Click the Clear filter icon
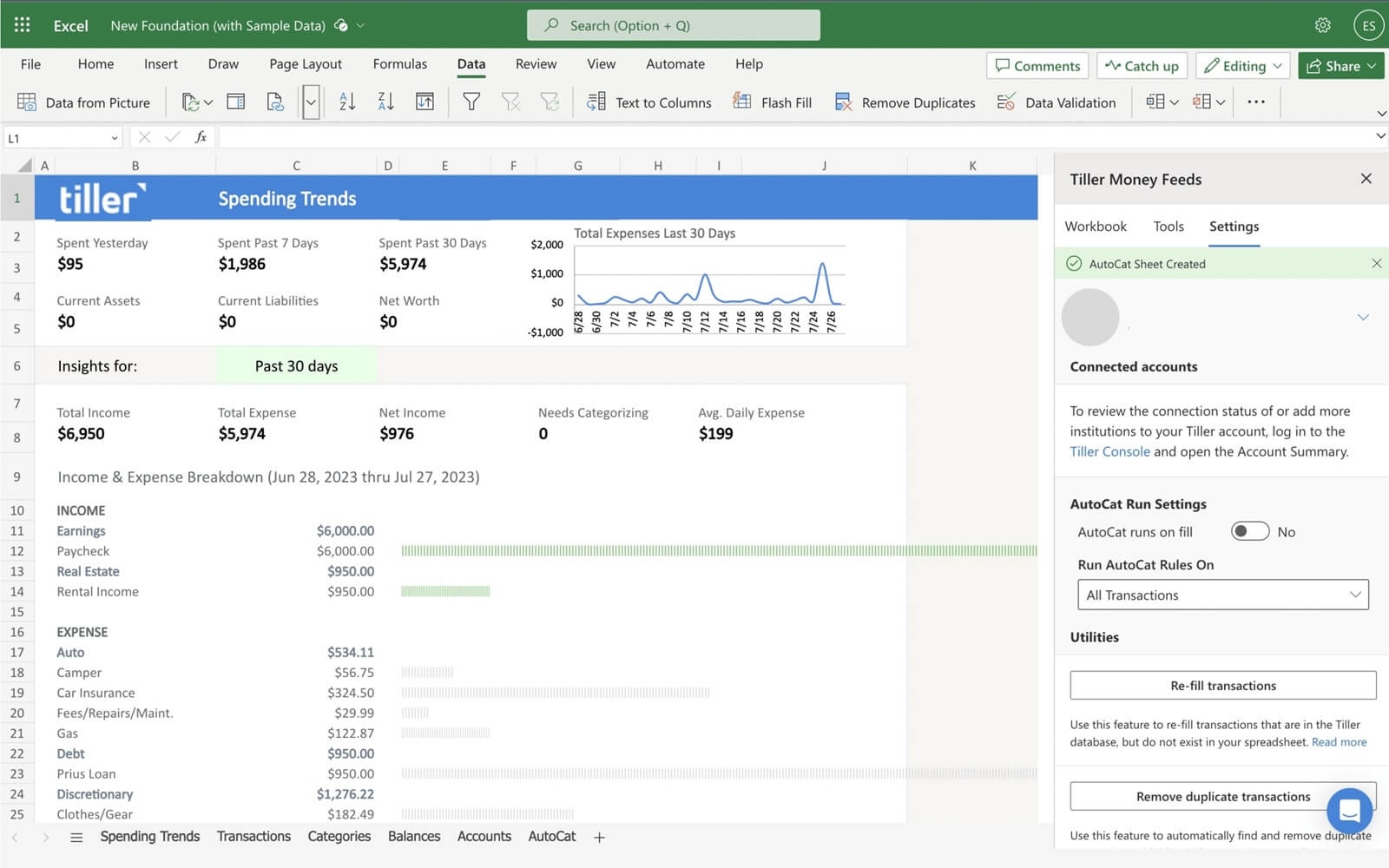This screenshot has width=1389, height=868. 510,102
